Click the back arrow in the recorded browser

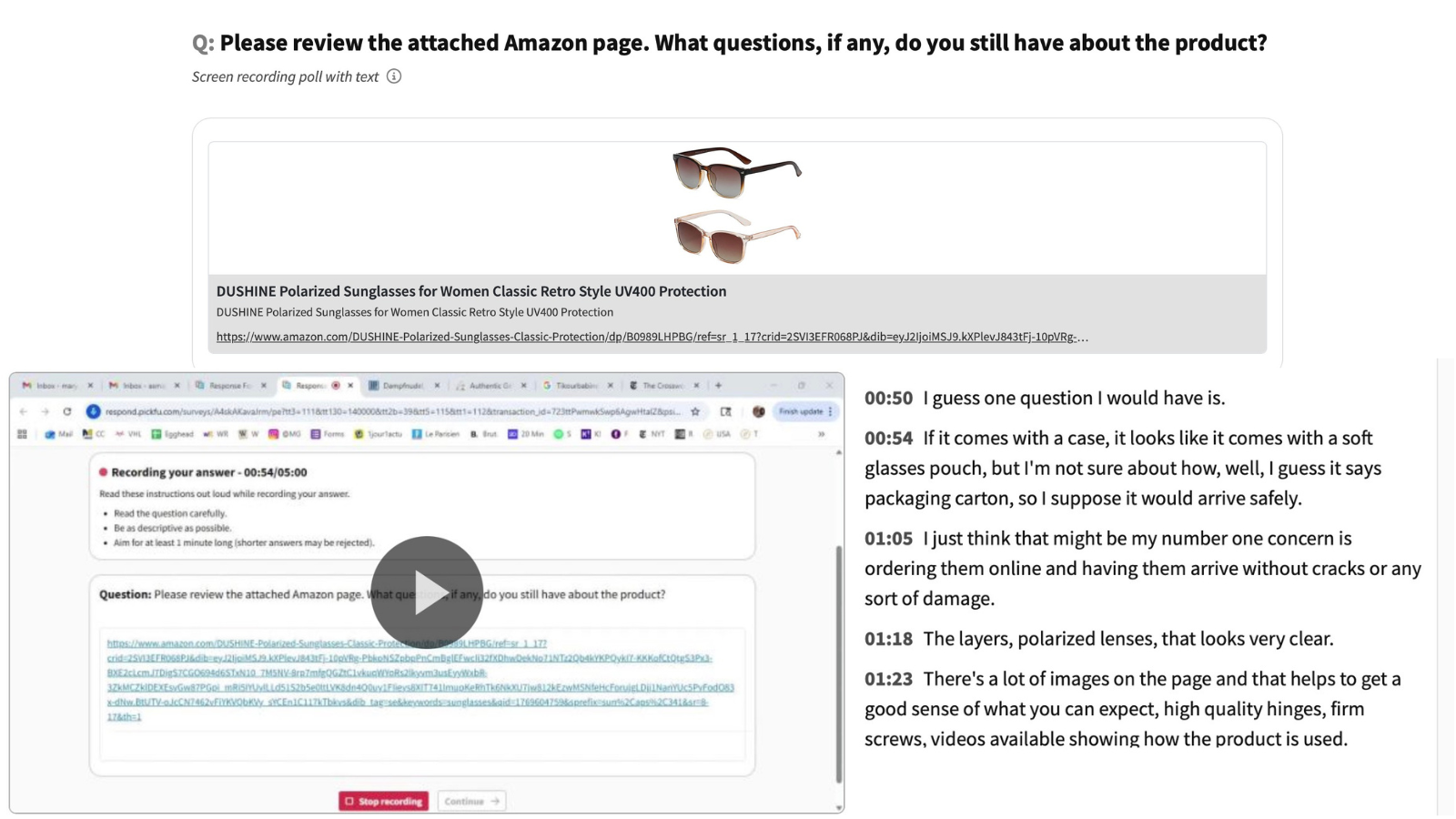tap(24, 411)
